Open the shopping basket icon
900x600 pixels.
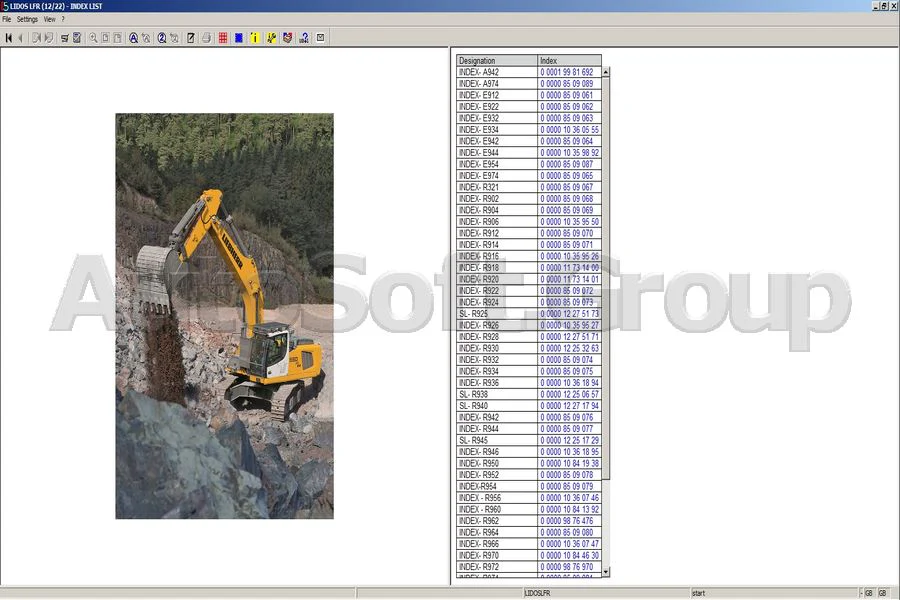pyautogui.click(x=286, y=37)
